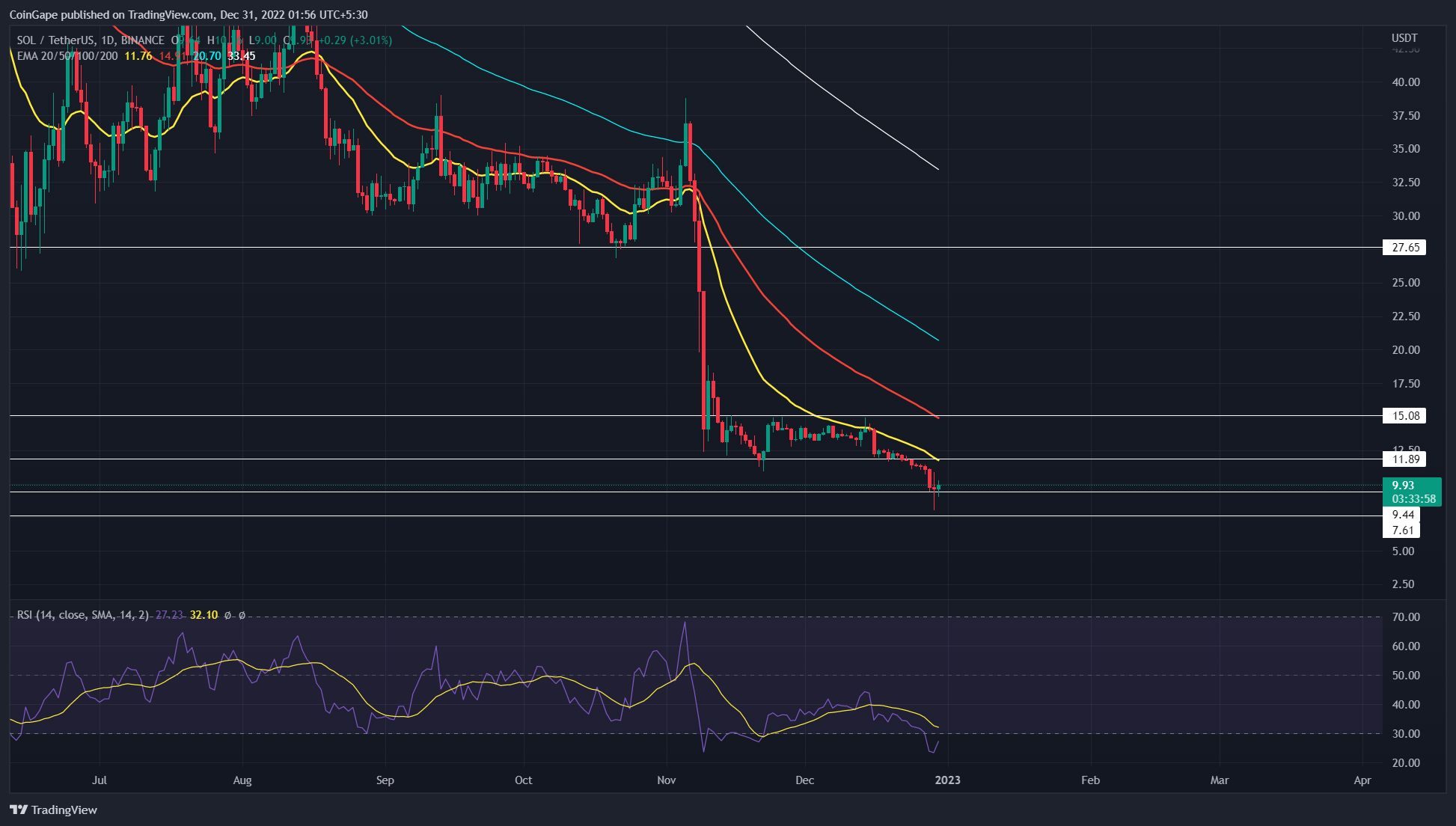This screenshot has width=1456, height=826.
Task: Click the Jul label on time axis
Action: 100,780
